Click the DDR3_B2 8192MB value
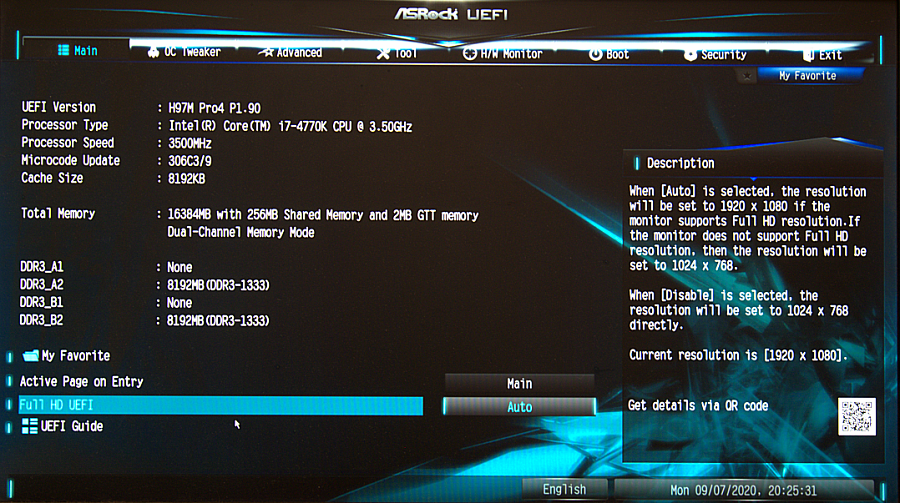 [x=218, y=321]
